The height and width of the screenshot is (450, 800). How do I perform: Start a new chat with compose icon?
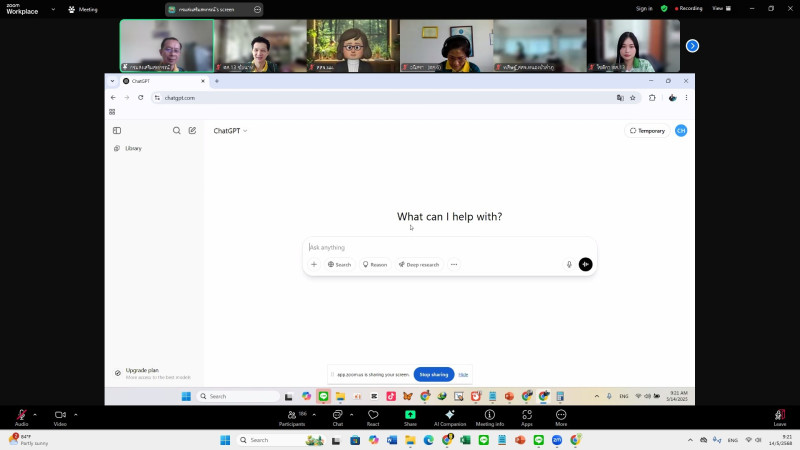tap(192, 131)
